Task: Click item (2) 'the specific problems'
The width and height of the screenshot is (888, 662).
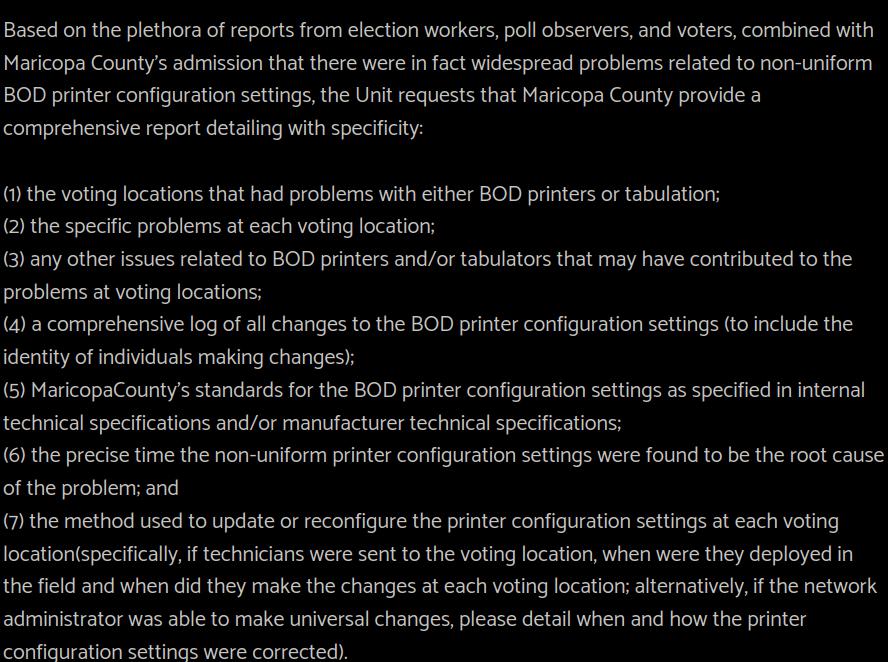Action: [x=219, y=226]
